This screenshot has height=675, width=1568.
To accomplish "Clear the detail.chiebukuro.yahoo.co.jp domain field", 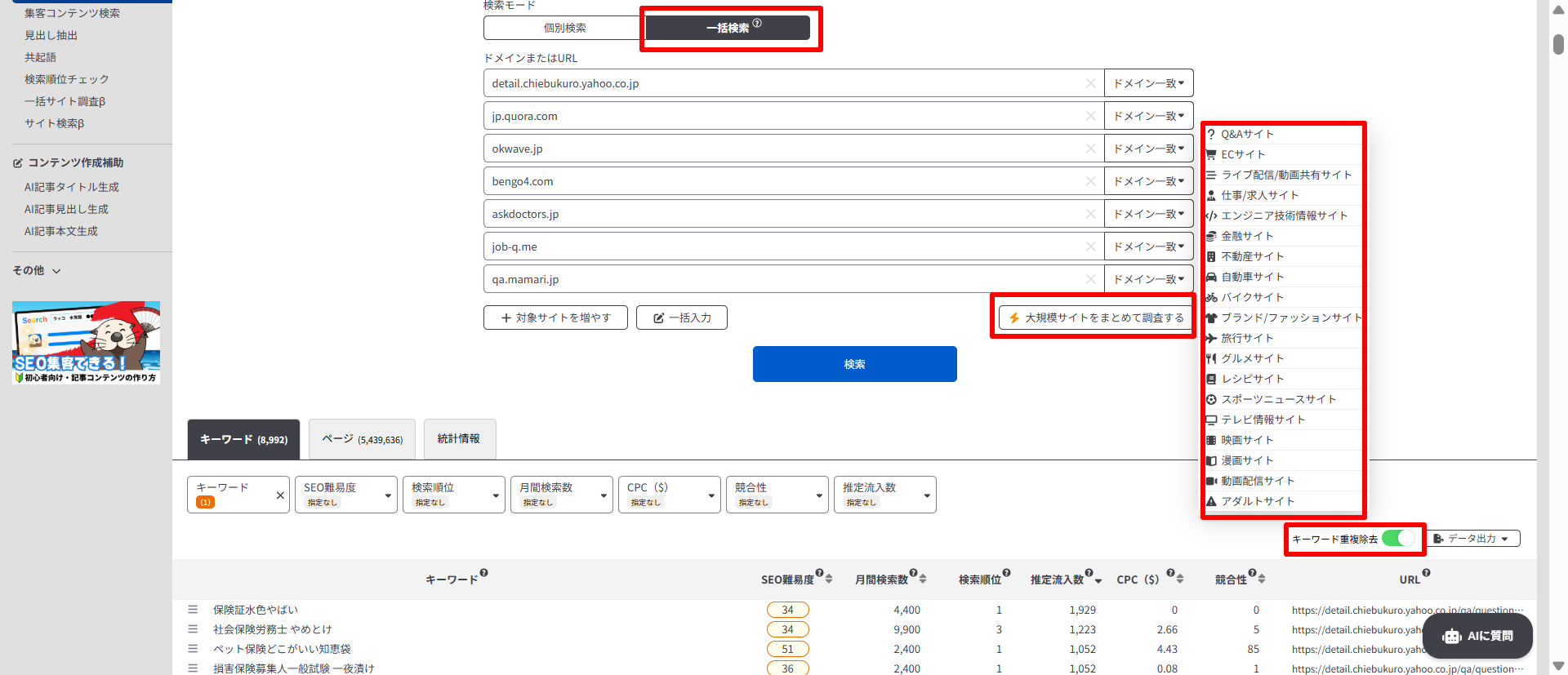I will pyautogui.click(x=1090, y=83).
